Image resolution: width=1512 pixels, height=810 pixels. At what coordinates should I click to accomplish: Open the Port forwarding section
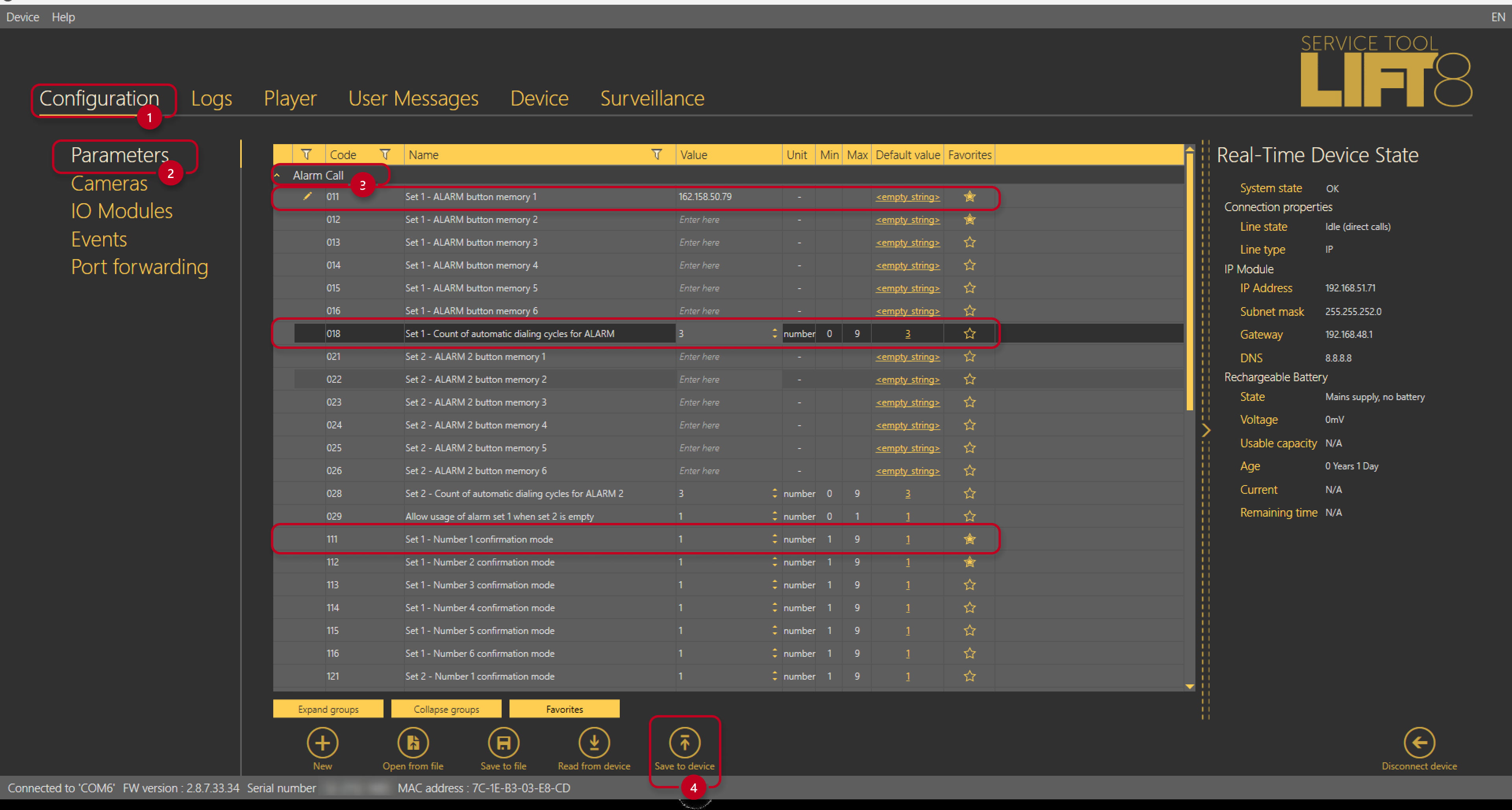(140, 267)
